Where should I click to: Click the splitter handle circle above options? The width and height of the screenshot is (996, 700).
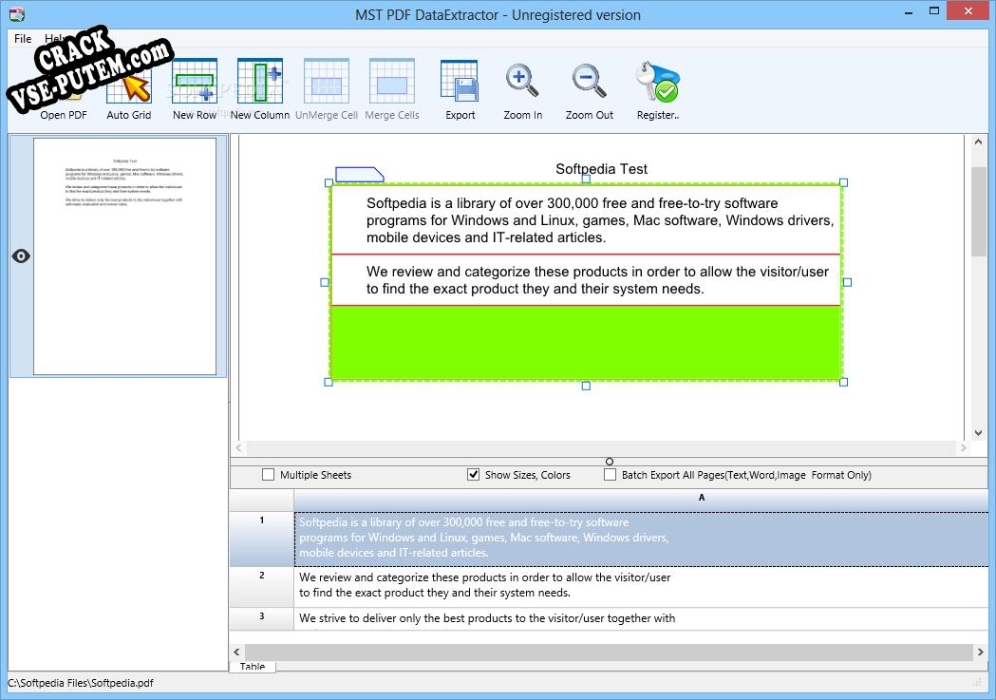pyautogui.click(x=609, y=462)
